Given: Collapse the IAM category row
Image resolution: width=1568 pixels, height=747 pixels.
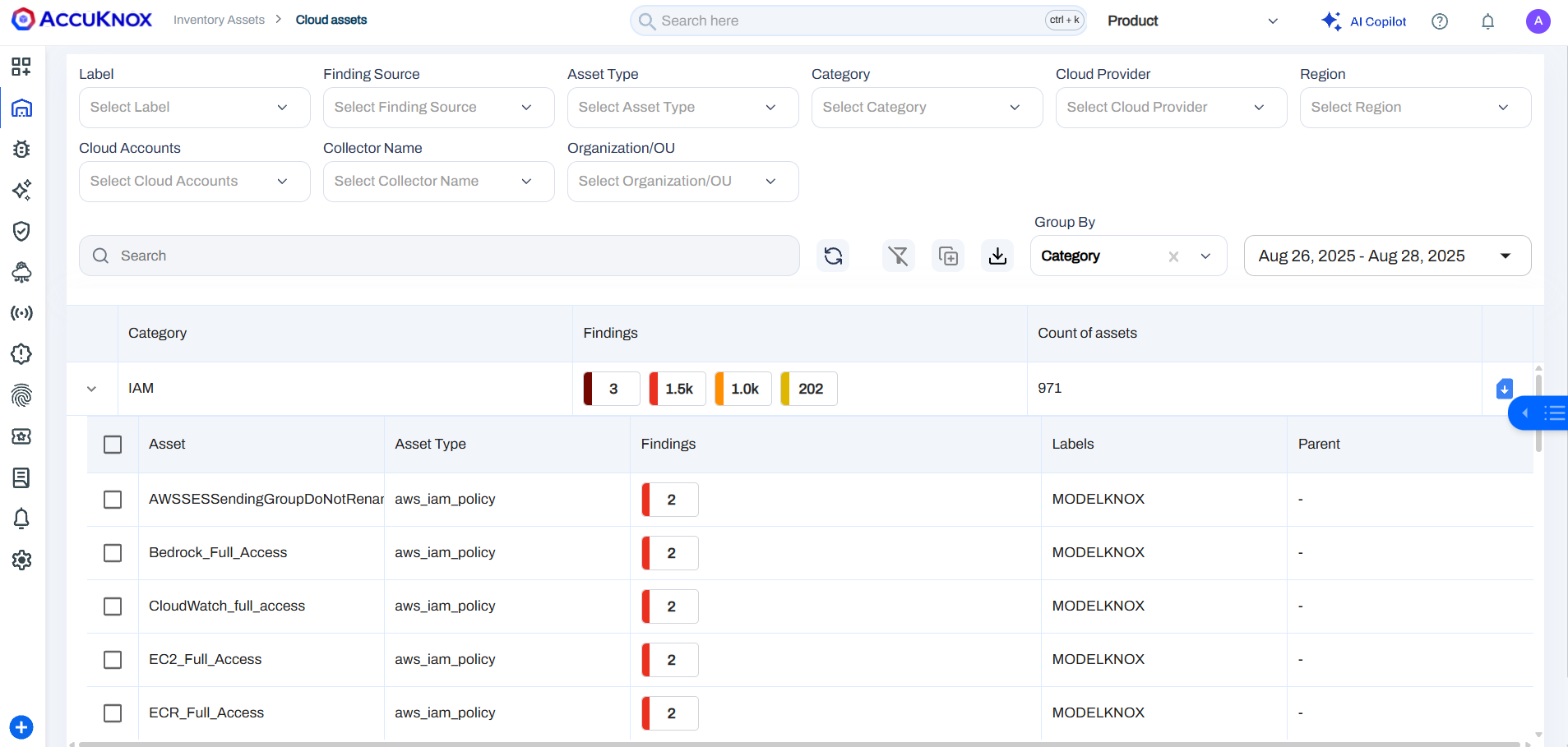Looking at the screenshot, I should pos(91,389).
